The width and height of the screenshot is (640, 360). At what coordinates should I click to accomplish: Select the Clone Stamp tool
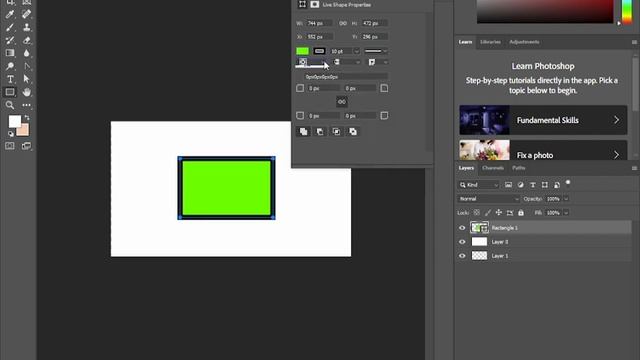click(27, 28)
